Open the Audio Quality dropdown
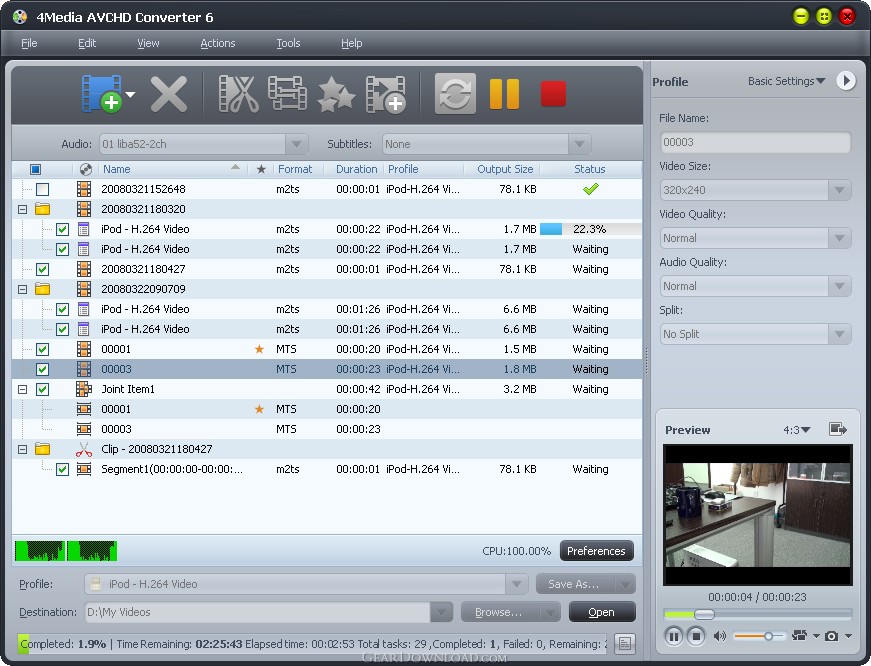 [x=839, y=286]
